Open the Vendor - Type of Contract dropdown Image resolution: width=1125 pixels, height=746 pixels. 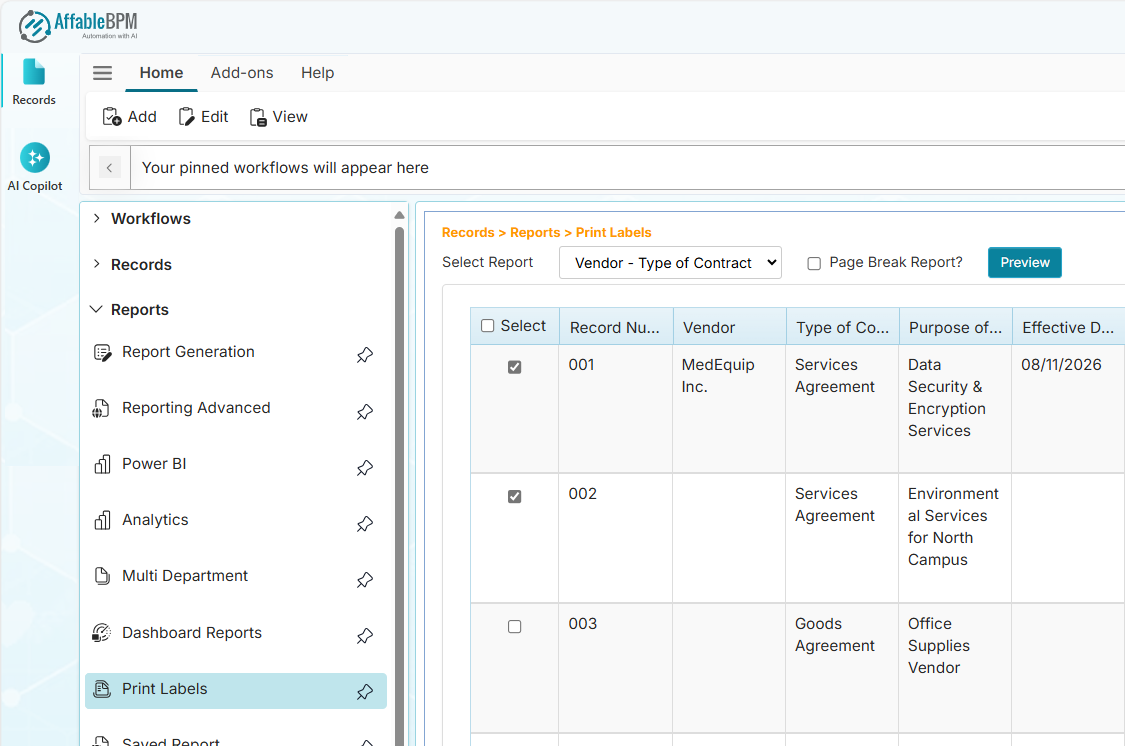tap(670, 262)
